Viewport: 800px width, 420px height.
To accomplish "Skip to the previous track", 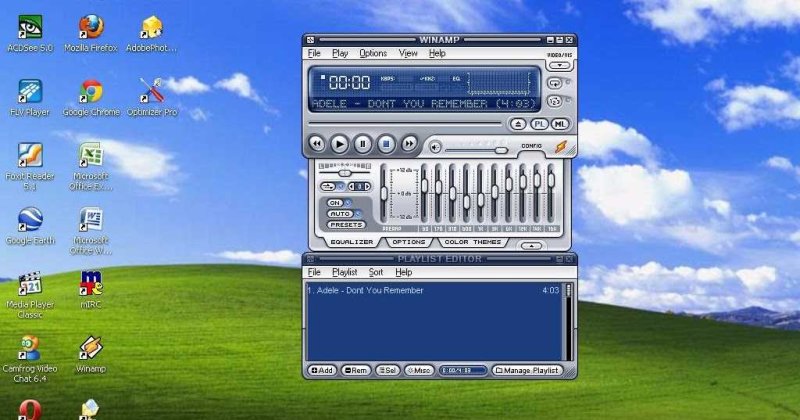I will [x=317, y=145].
